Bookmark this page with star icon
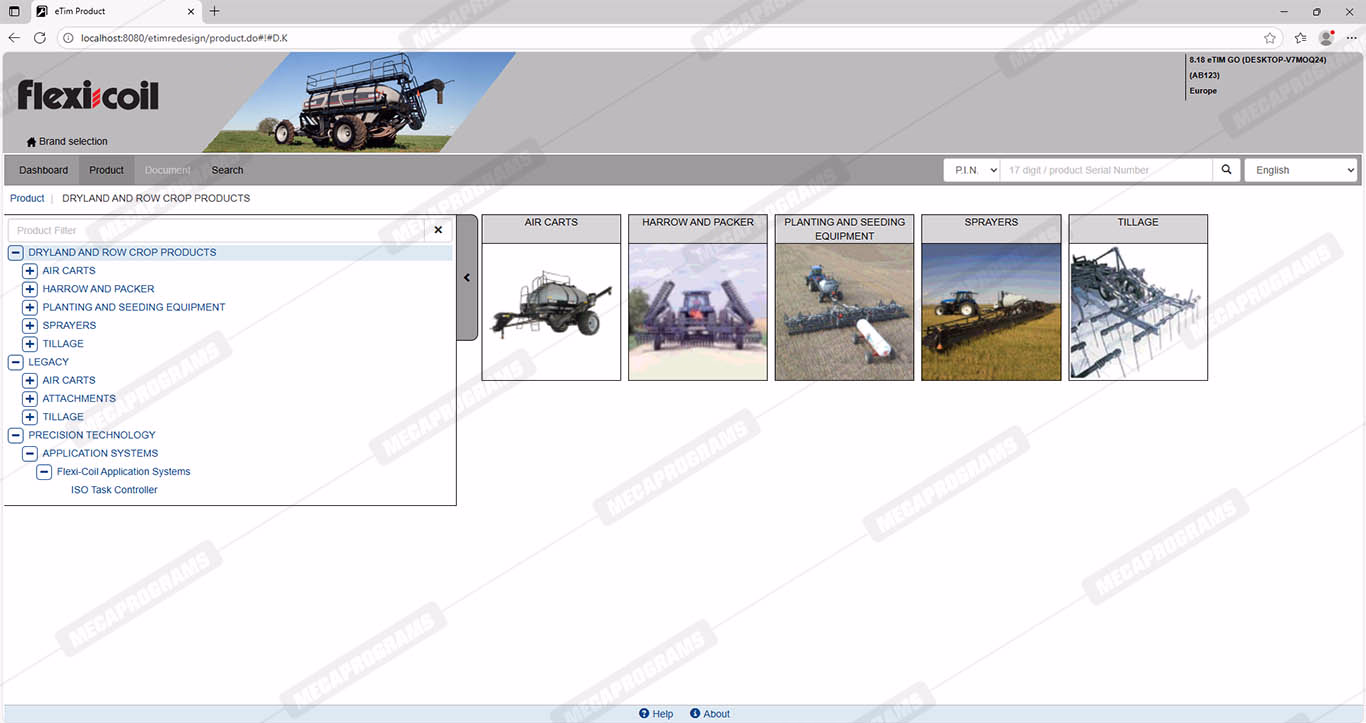This screenshot has width=1366, height=723. pyautogui.click(x=1270, y=38)
